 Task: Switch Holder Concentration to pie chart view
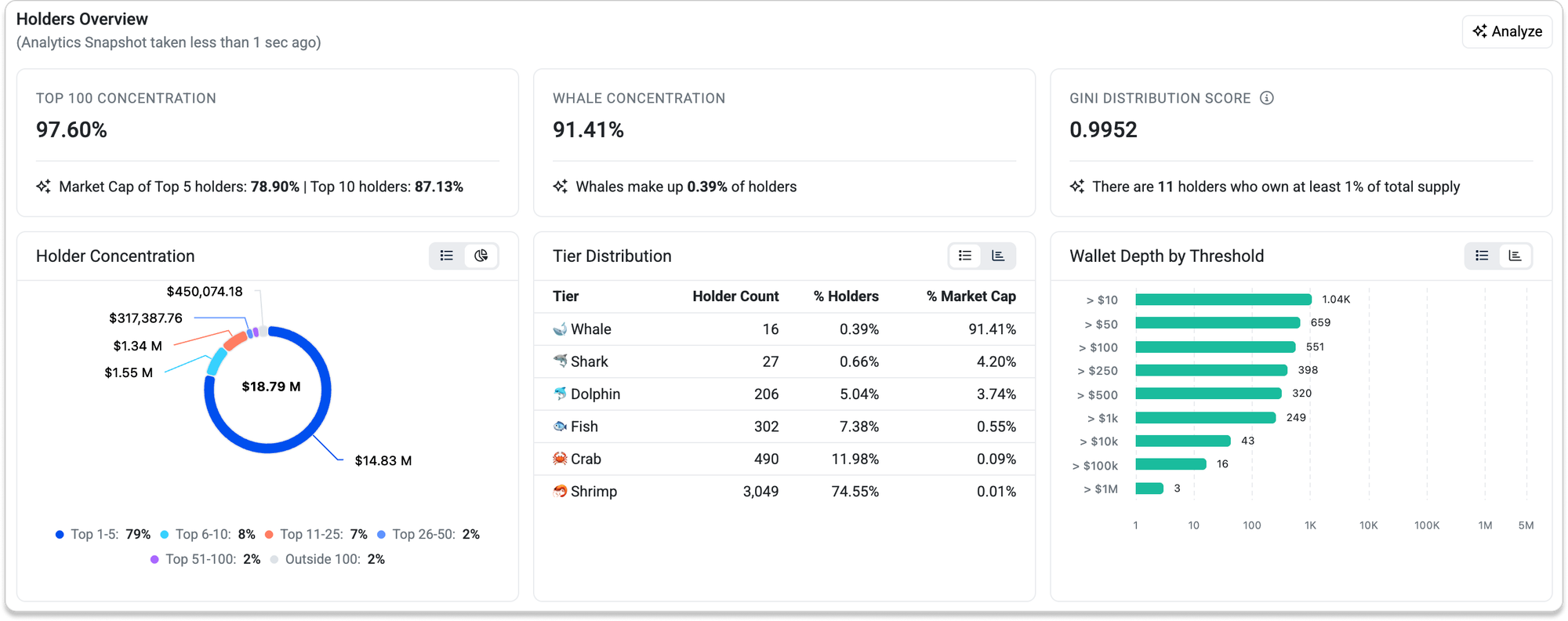tap(481, 256)
